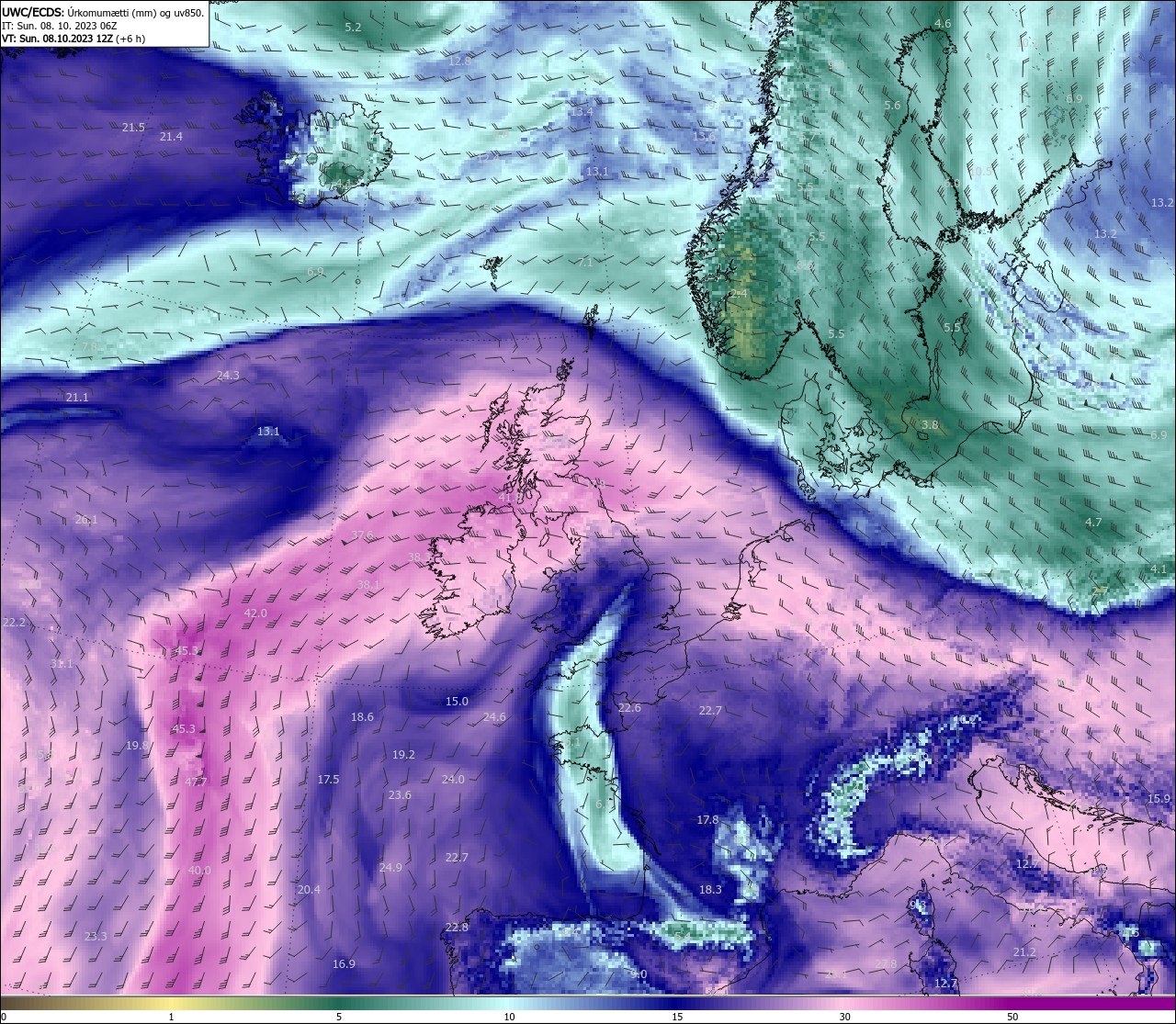
Task: Click the init time line 'IT: Sun. 08. 10. 2023 06Z'
Action: (58, 26)
